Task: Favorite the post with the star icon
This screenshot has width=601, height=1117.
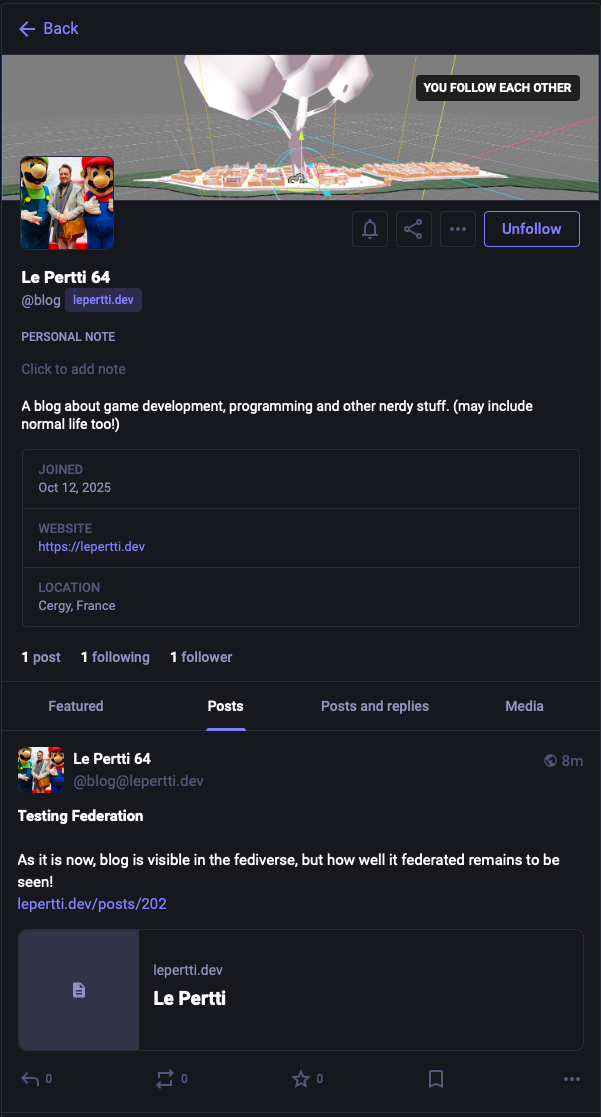Action: pyautogui.click(x=300, y=1079)
